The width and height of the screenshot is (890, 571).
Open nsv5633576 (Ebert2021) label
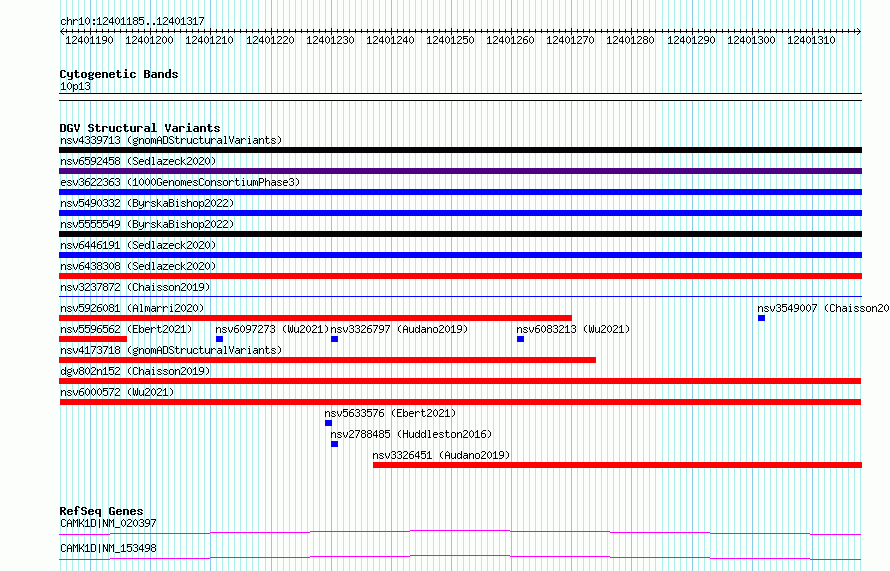[390, 413]
